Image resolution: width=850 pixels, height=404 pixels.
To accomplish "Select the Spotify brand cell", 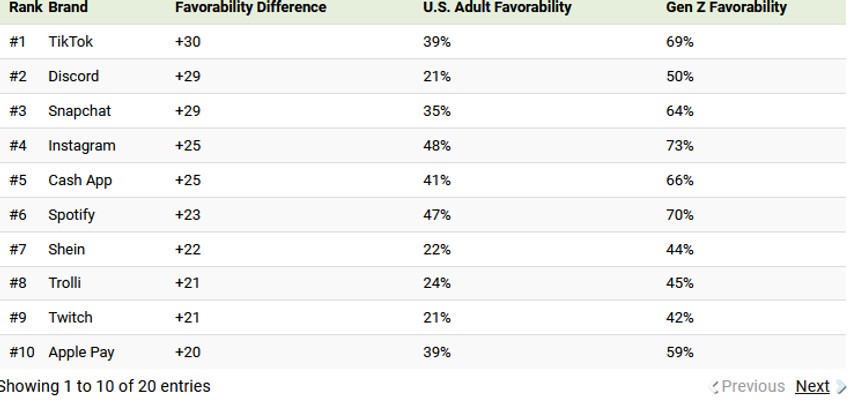I will point(71,214).
